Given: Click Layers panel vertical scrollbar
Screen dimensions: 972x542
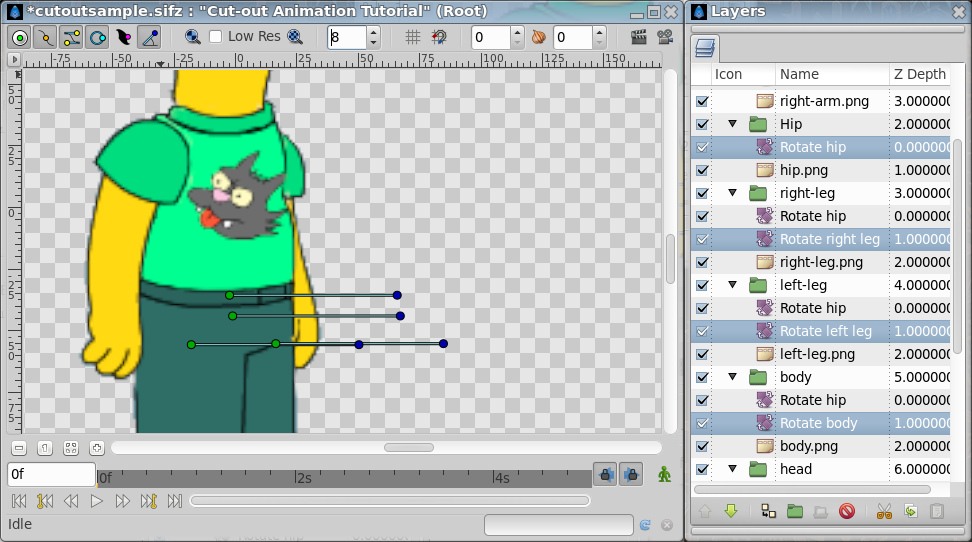Looking at the screenshot, I should (x=957, y=245).
